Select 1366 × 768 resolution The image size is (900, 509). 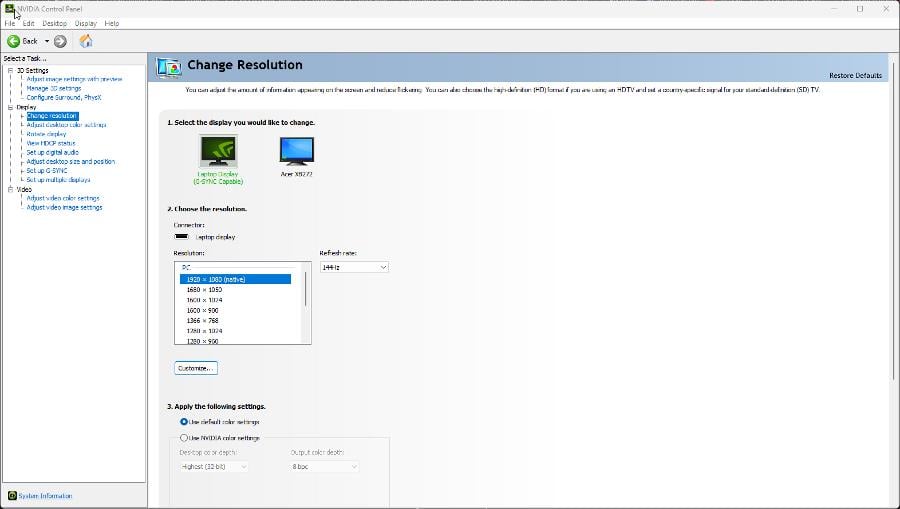202,321
